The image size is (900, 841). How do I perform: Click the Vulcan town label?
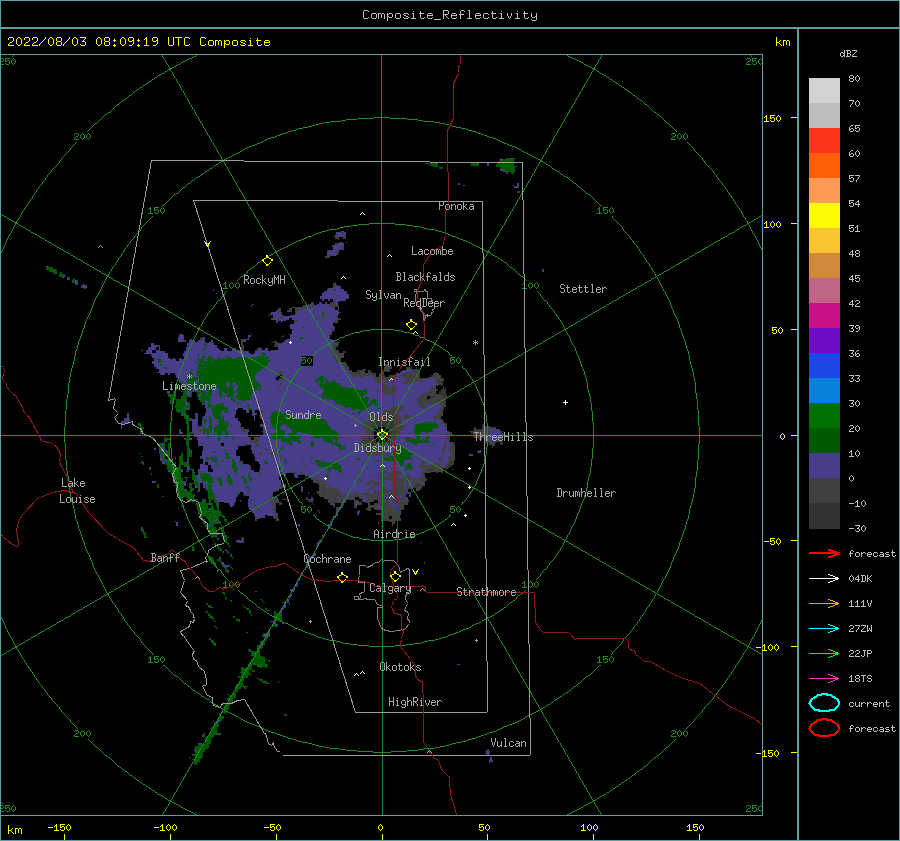[x=509, y=743]
